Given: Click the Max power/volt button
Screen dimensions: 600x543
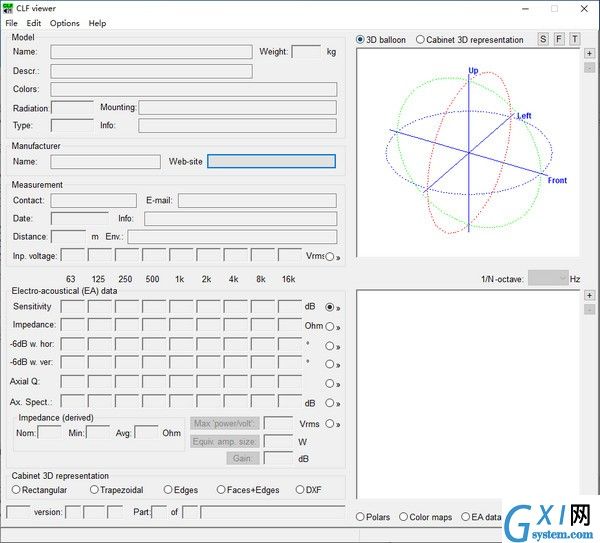Looking at the screenshot, I should (x=225, y=424).
